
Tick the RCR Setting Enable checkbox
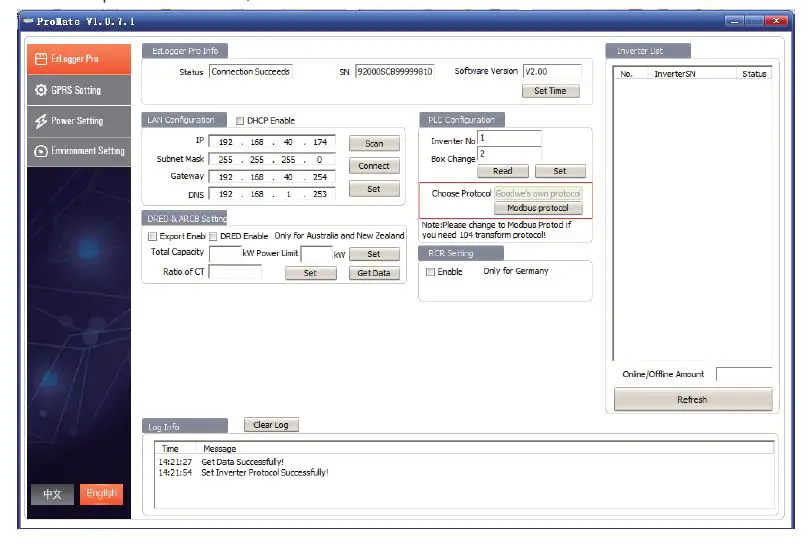[x=430, y=272]
